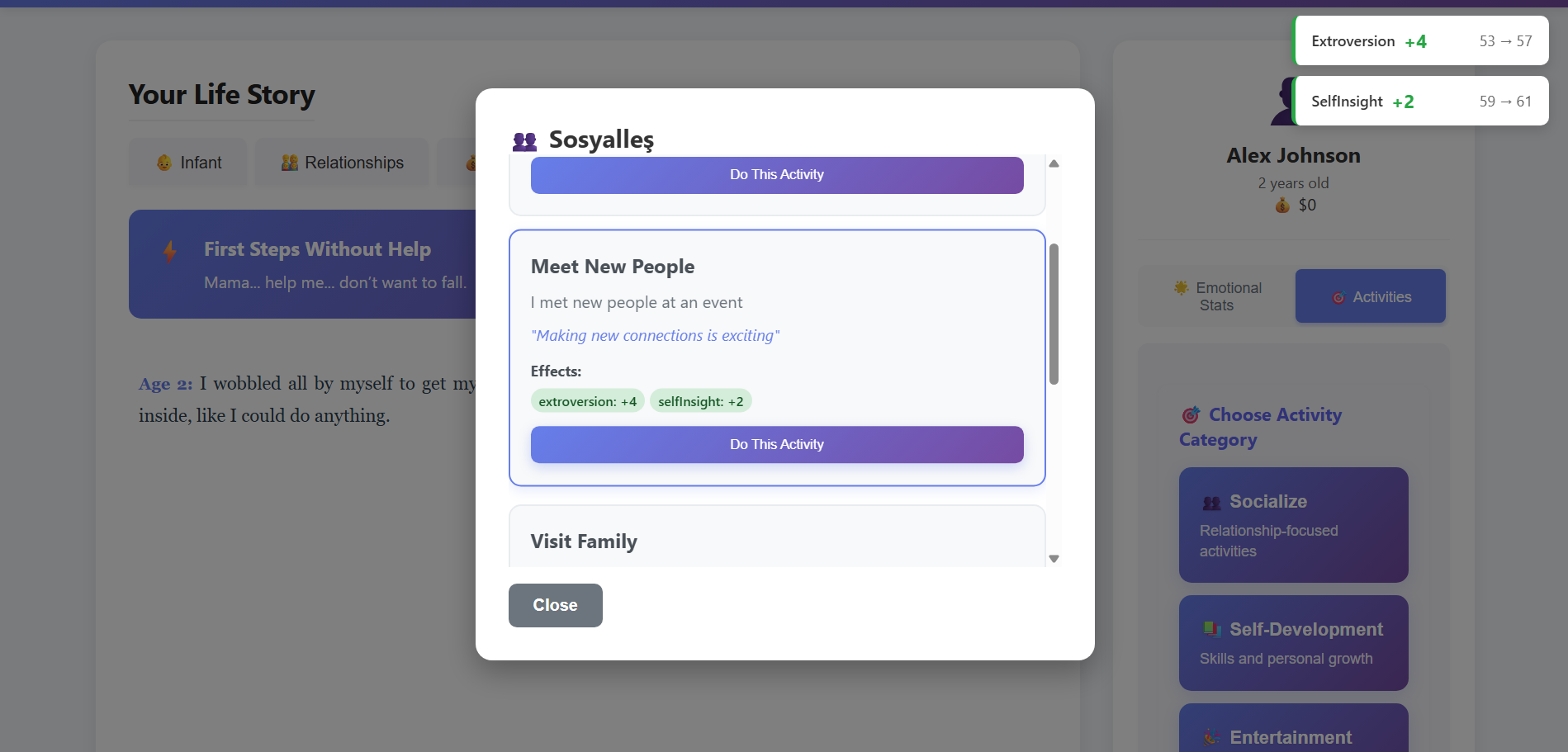Click the sun icon beside Emotional Stats
Screen dimensions: 1568x752
[1182, 288]
